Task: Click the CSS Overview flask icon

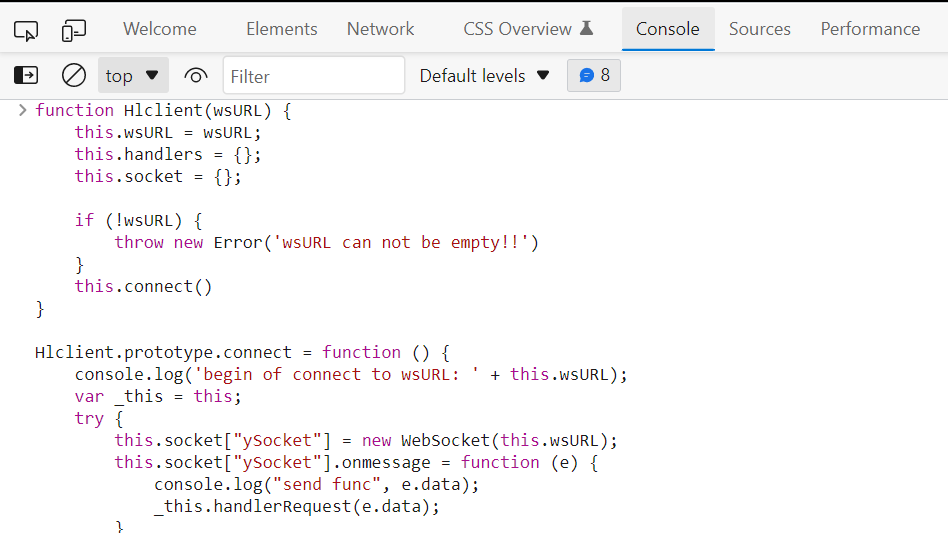Action: pyautogui.click(x=586, y=28)
